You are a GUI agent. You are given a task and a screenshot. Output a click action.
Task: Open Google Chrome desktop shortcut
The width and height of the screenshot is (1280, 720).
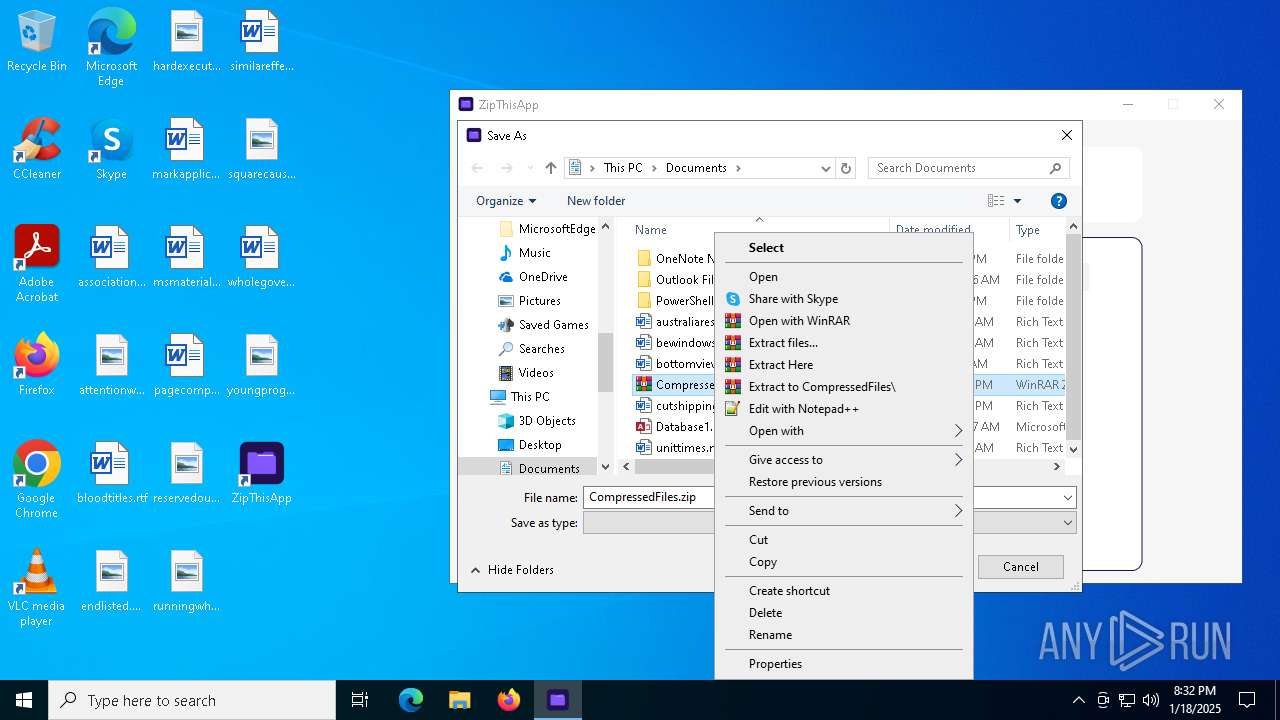(x=37, y=480)
